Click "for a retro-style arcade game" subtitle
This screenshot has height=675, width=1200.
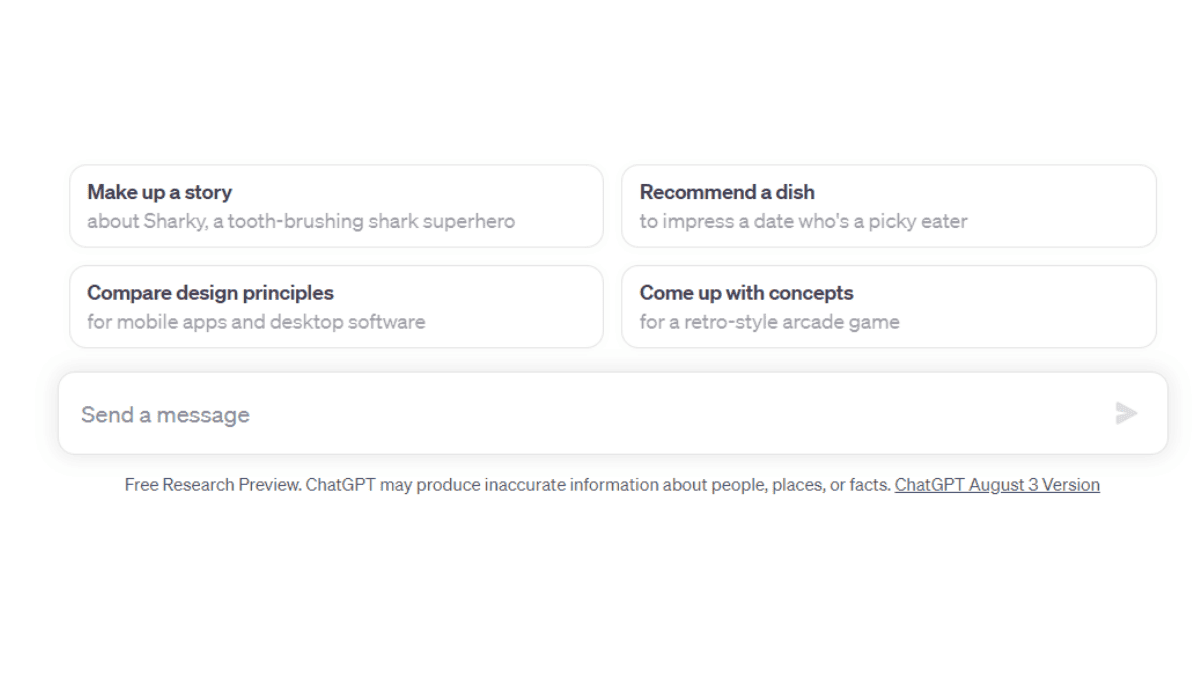pos(769,322)
